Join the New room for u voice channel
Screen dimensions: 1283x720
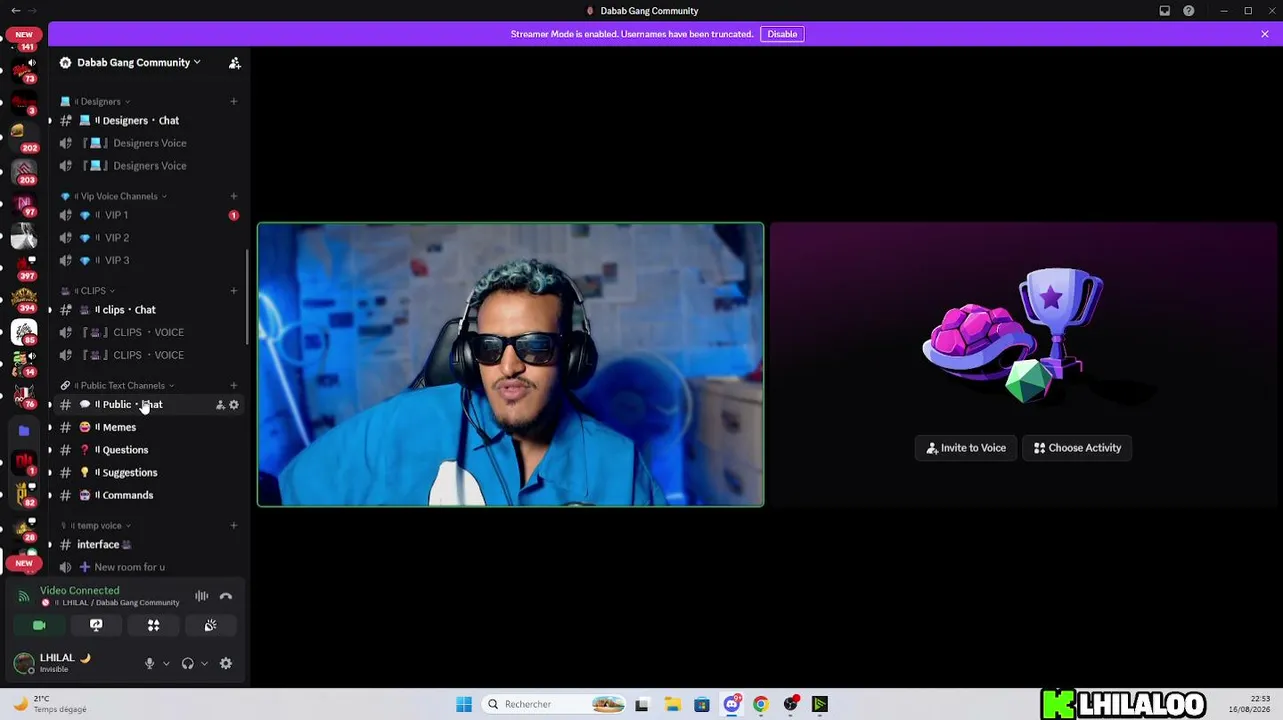tap(149, 567)
